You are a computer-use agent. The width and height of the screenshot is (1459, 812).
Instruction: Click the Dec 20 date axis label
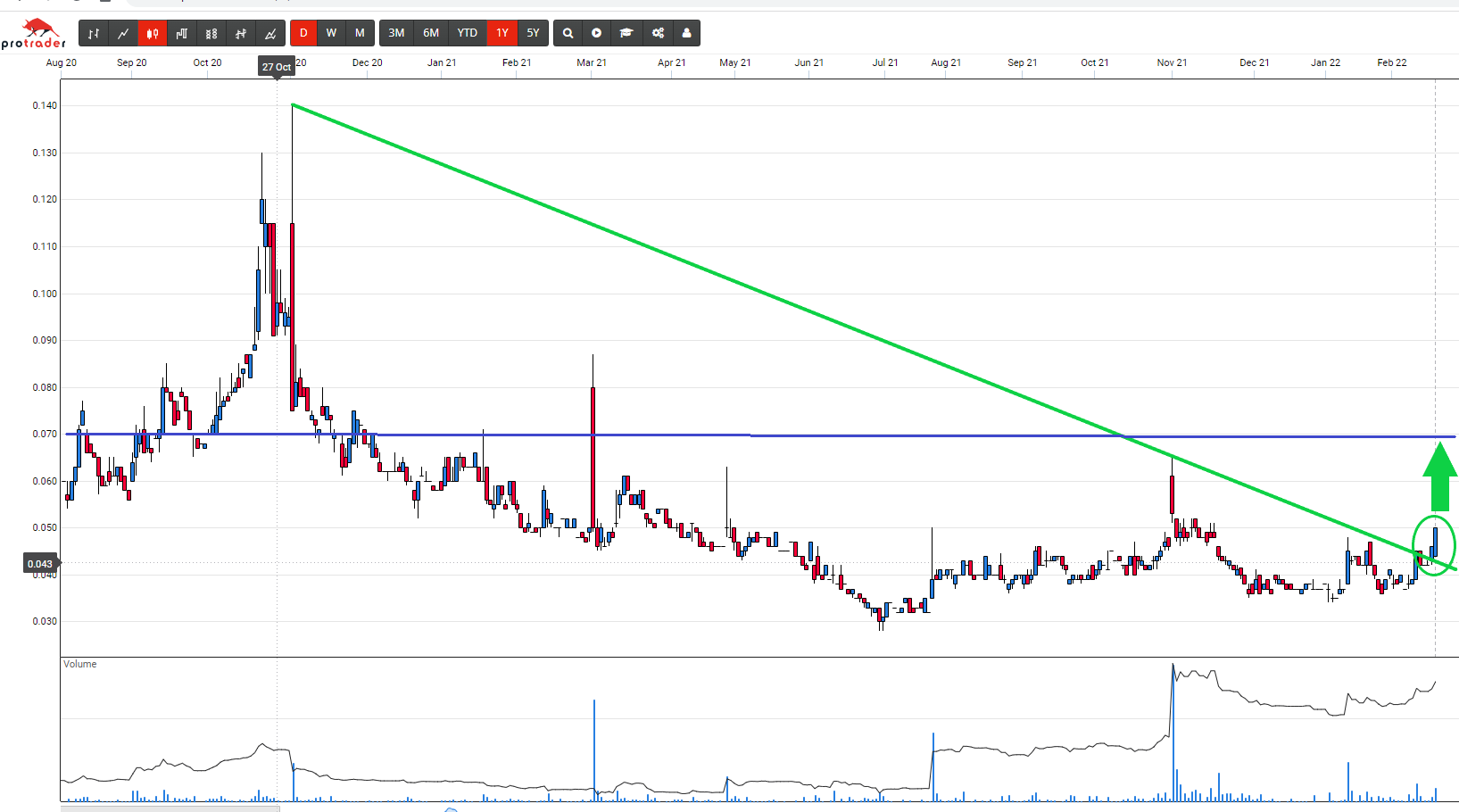(x=367, y=62)
